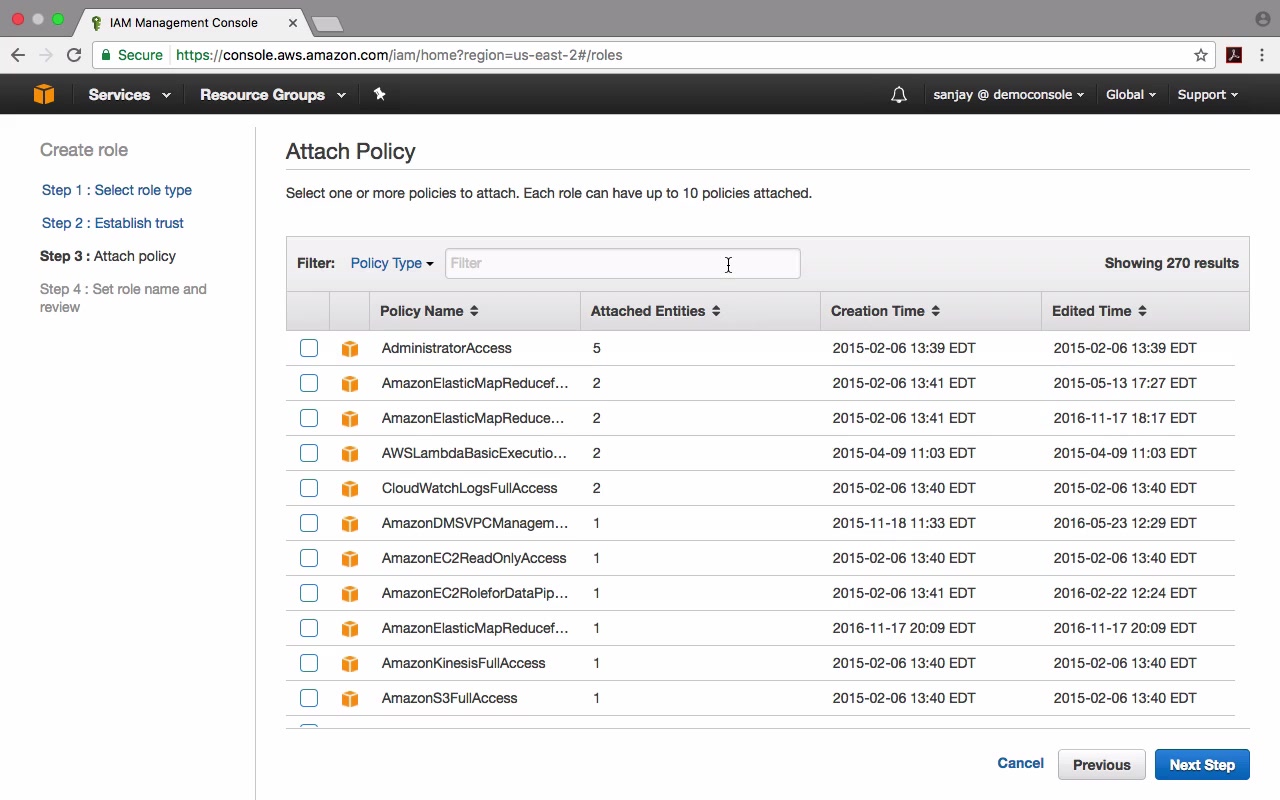Click the pin shortcut icon in navbar

coord(379,94)
